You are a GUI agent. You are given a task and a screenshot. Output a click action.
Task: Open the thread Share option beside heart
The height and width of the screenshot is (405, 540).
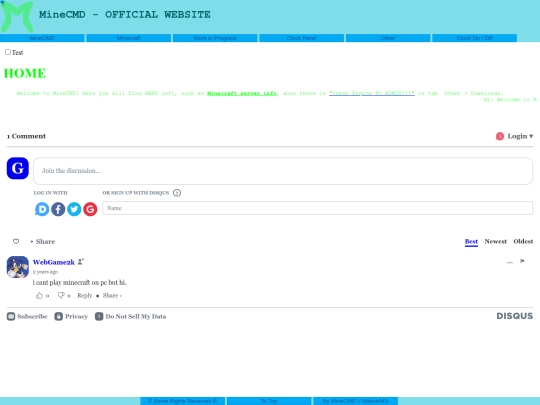45,241
